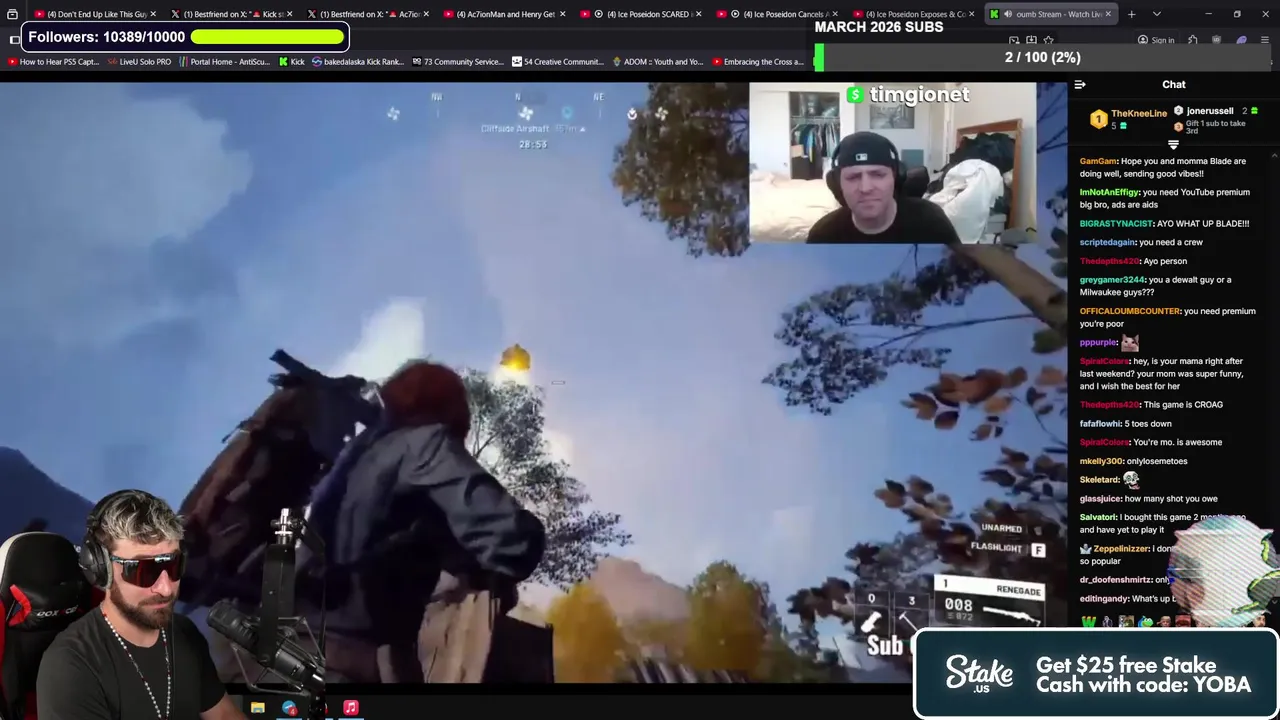The height and width of the screenshot is (720, 1280).
Task: Open LiveU Solo PRO bookmark
Action: pyautogui.click(x=138, y=62)
